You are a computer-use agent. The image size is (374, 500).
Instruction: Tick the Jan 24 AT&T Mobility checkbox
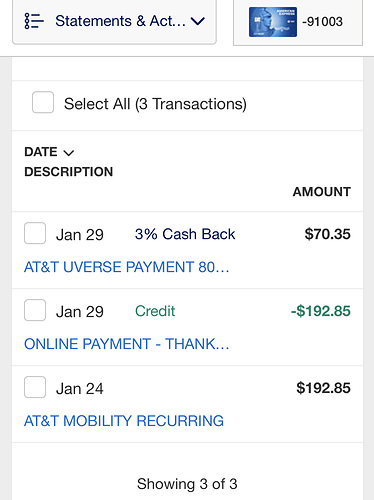(x=35, y=387)
